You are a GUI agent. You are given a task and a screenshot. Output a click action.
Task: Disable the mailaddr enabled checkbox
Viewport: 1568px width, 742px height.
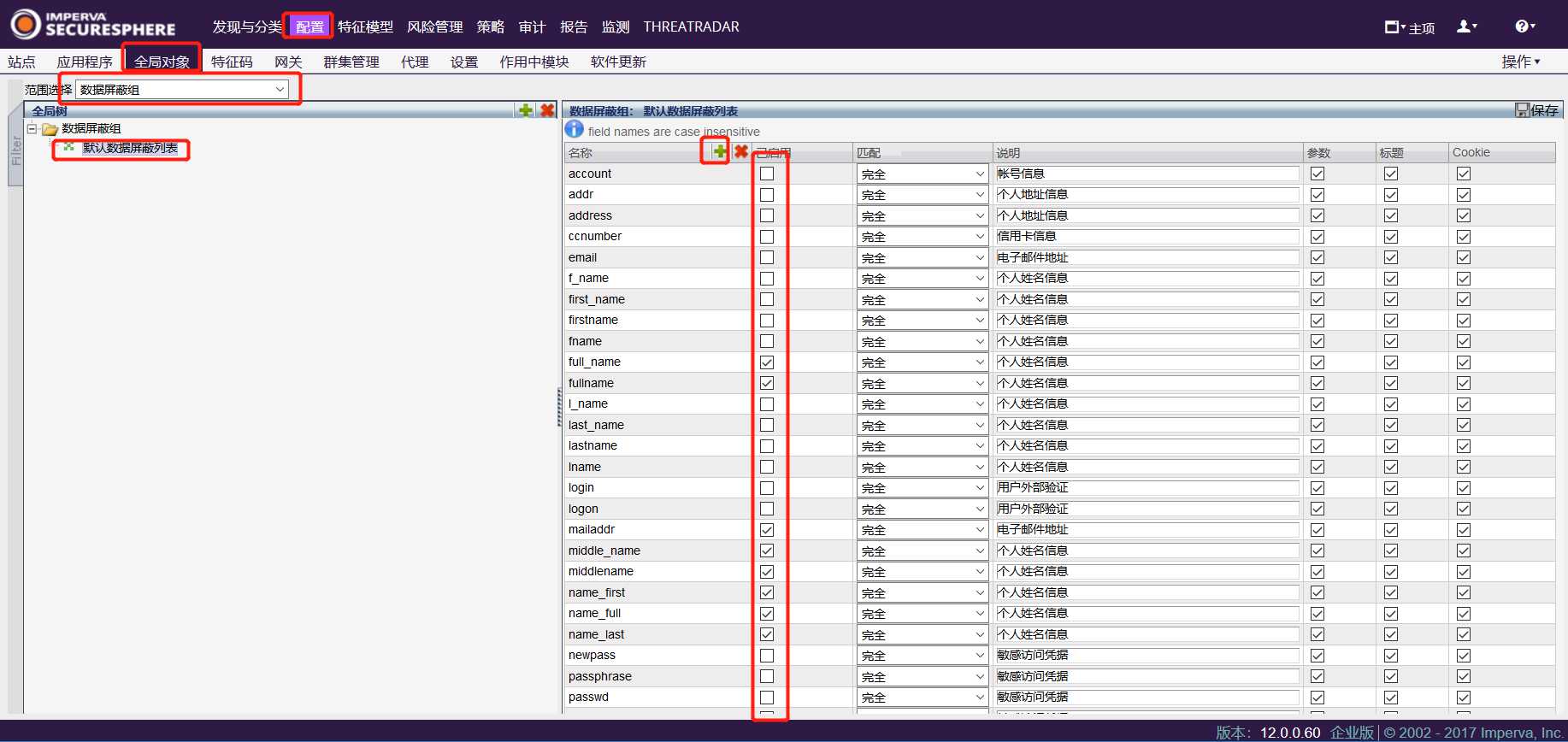click(767, 529)
